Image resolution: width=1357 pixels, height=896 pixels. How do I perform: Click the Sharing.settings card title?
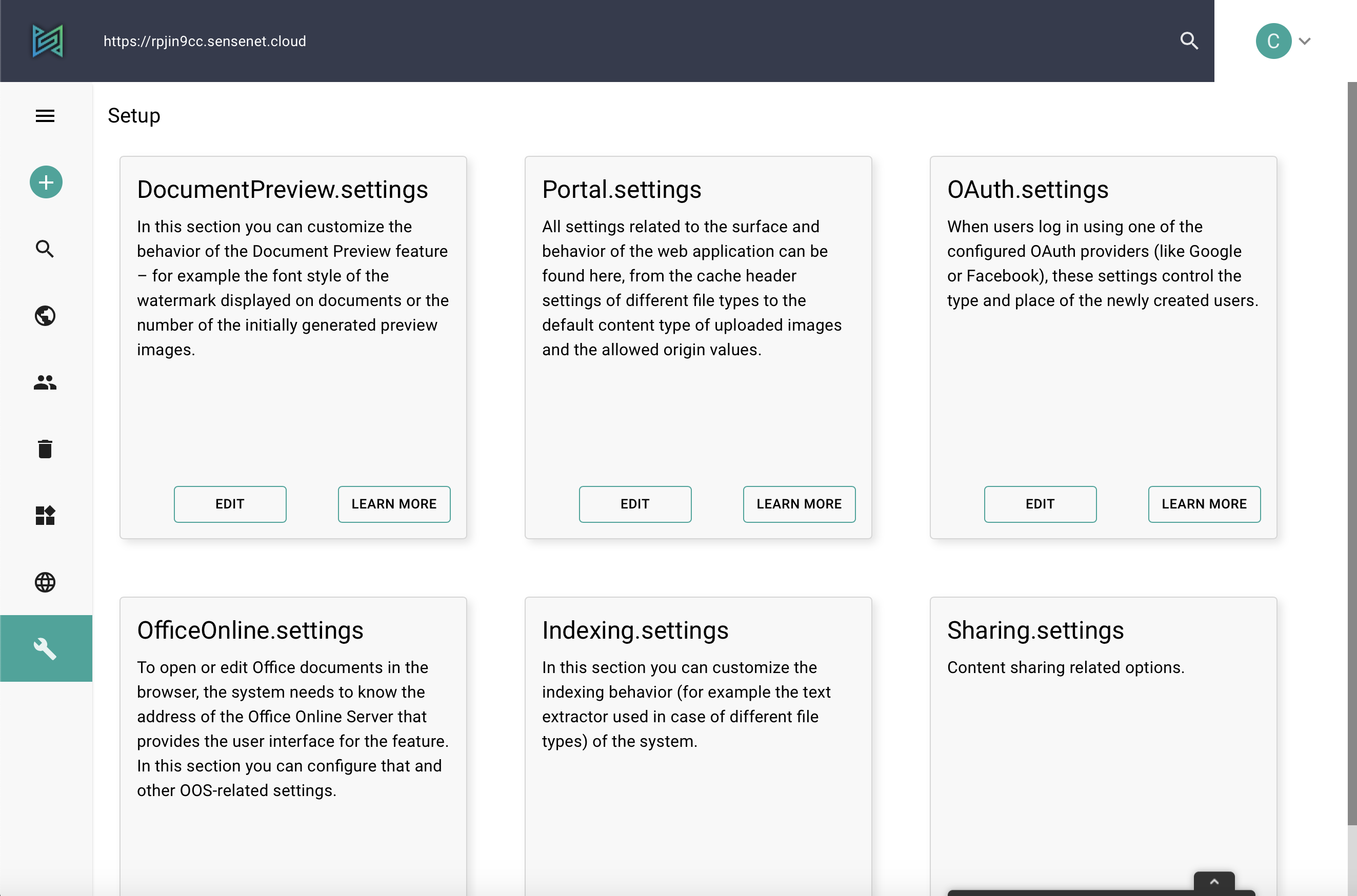(1035, 630)
